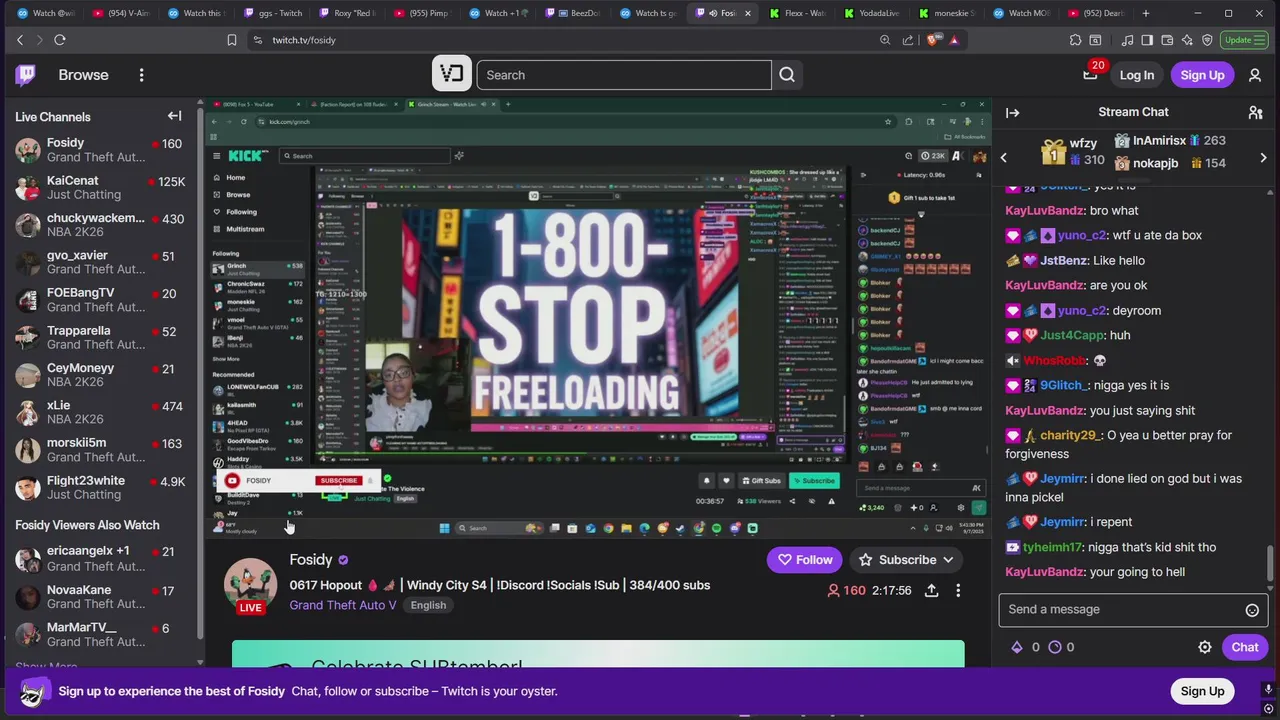
Task: Show next gift leaderboard entry arrow
Action: tap(1263, 157)
